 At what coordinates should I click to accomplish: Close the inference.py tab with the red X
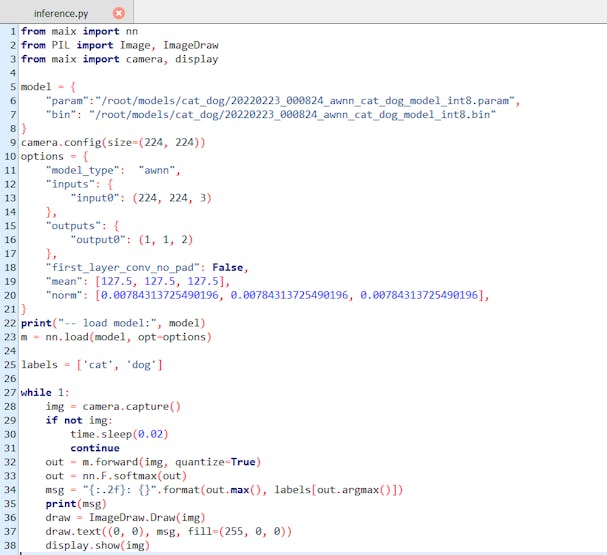(119, 13)
